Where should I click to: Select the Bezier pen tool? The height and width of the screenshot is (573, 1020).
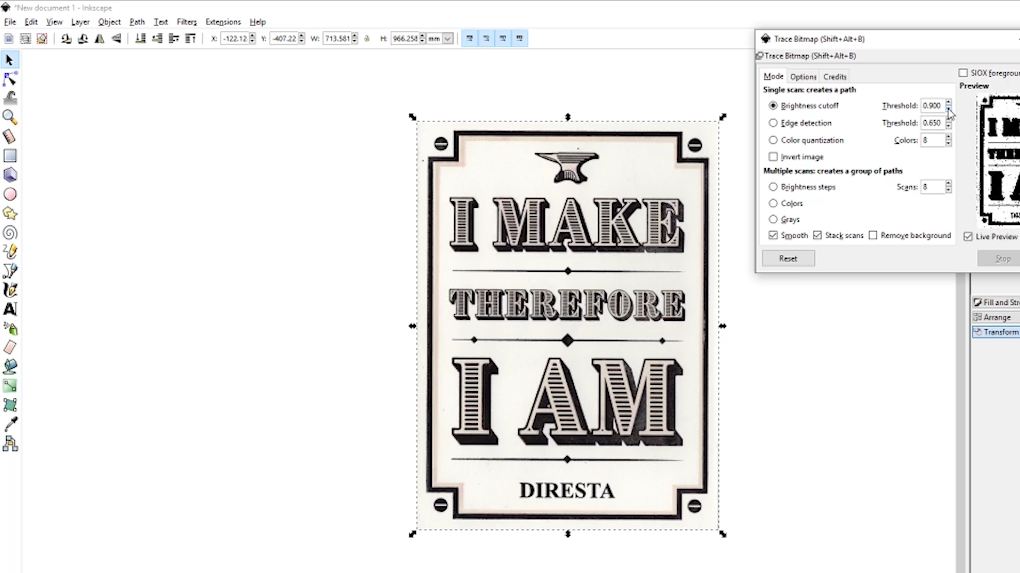point(10,271)
